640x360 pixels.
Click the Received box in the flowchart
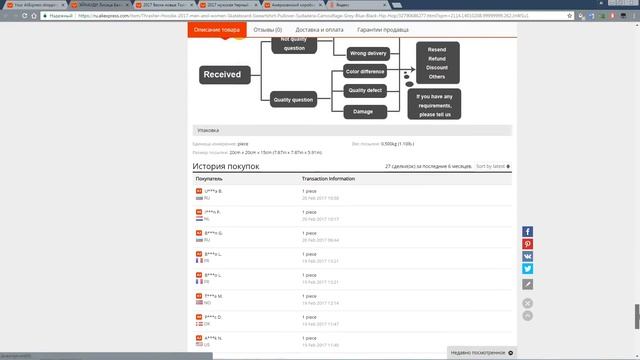(224, 75)
